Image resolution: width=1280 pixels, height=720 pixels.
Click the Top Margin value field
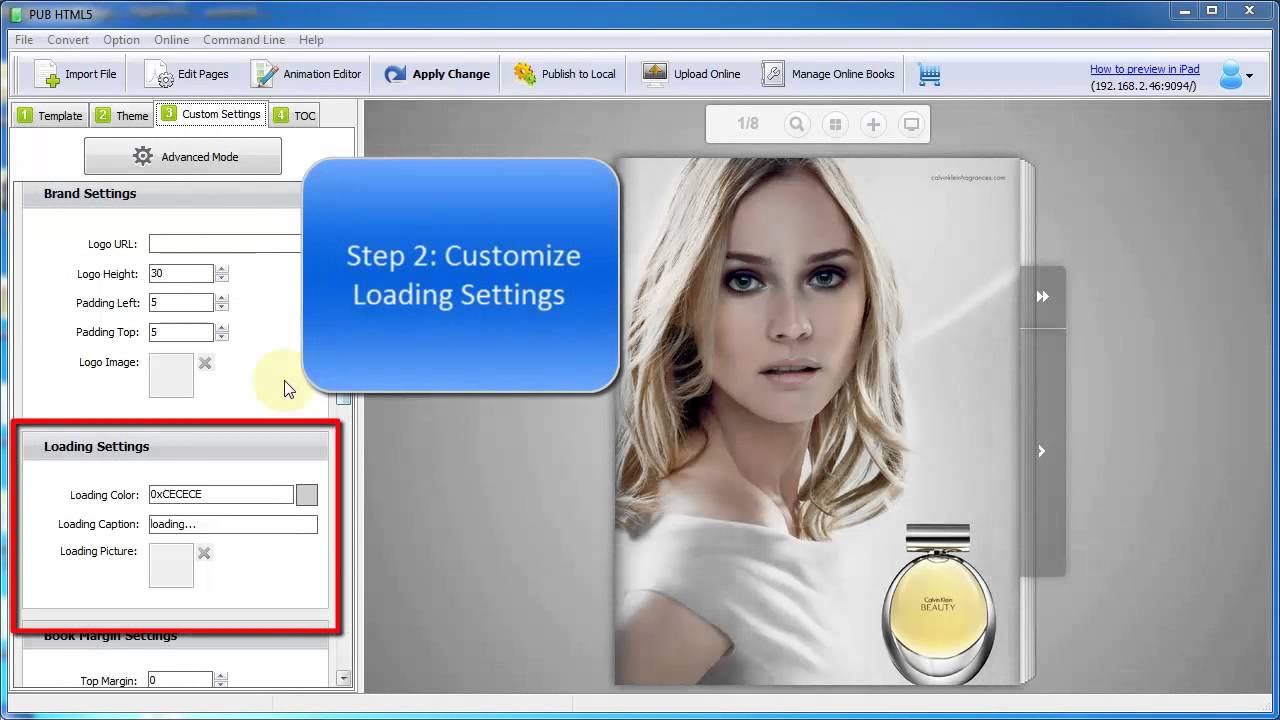click(180, 680)
